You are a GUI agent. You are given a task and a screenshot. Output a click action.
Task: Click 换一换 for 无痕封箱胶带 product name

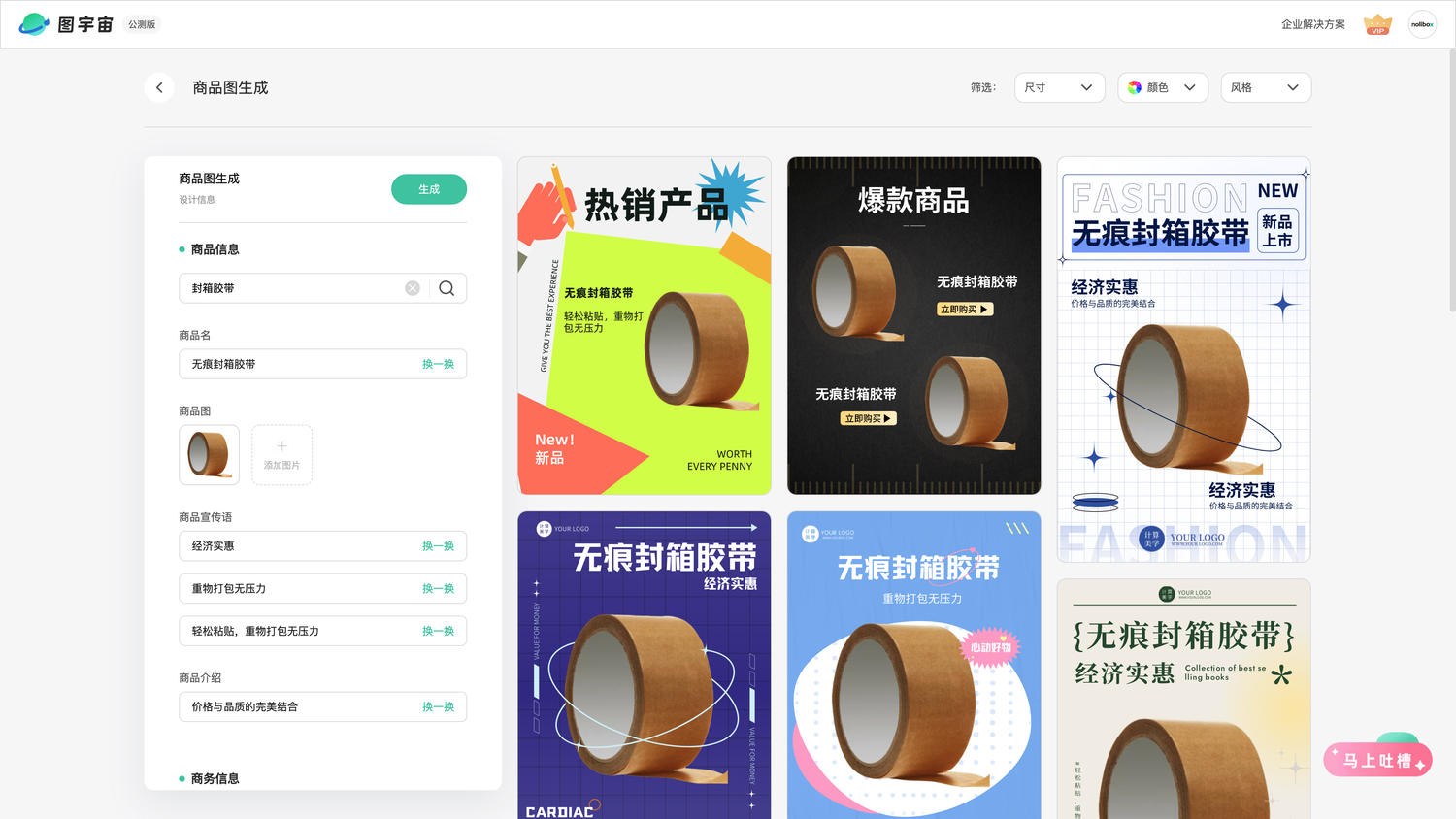tap(438, 364)
